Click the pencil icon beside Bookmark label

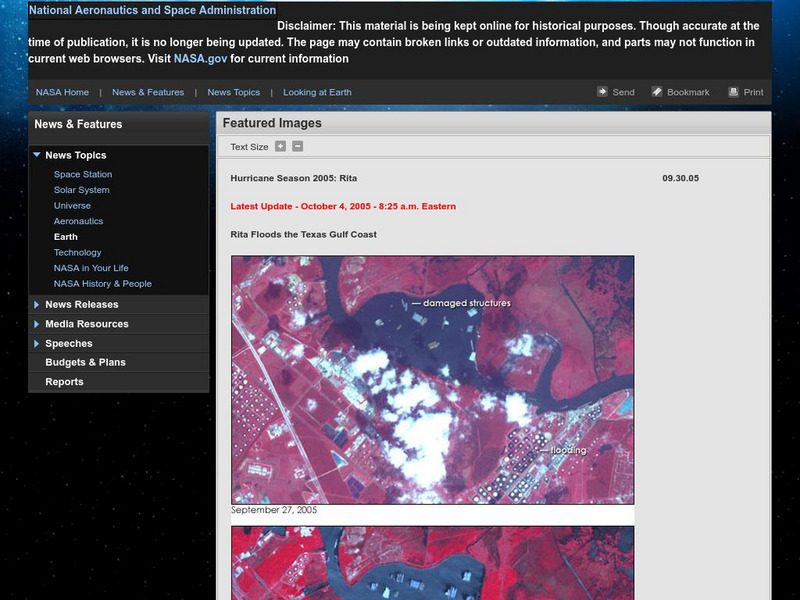click(655, 91)
